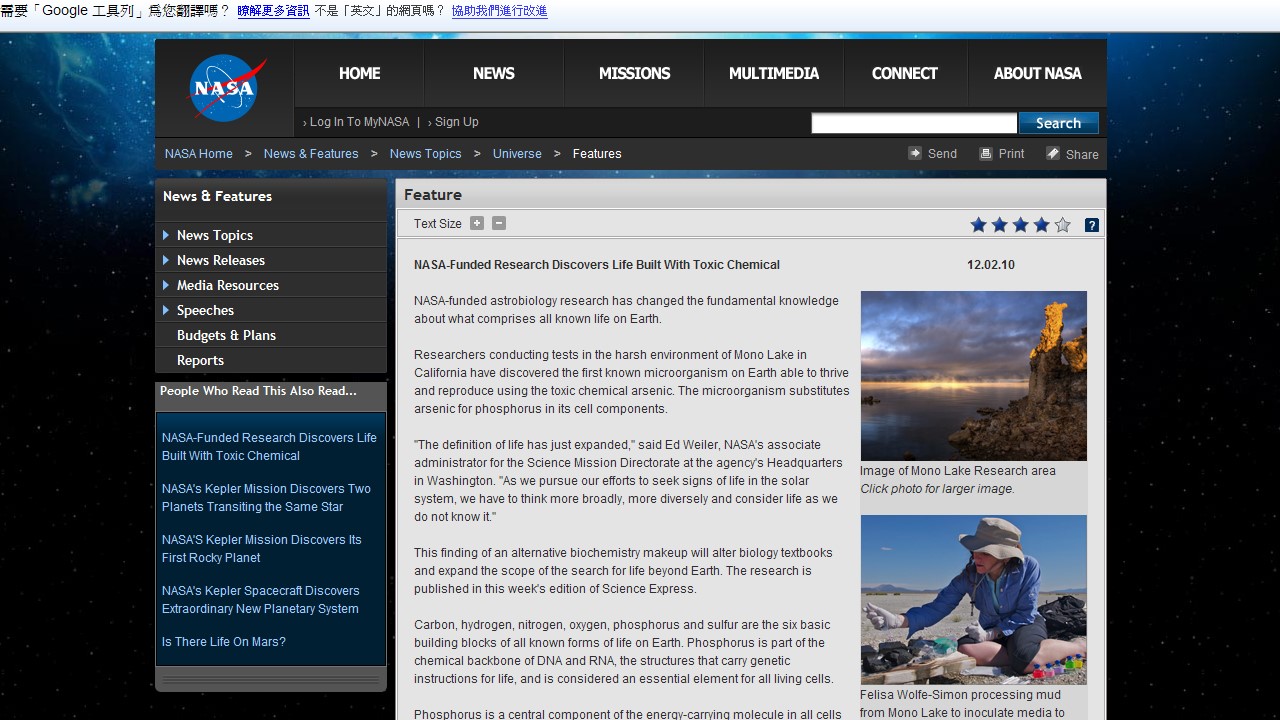The image size is (1280, 720).
Task: Click the Send envelope icon
Action: pyautogui.click(x=915, y=153)
